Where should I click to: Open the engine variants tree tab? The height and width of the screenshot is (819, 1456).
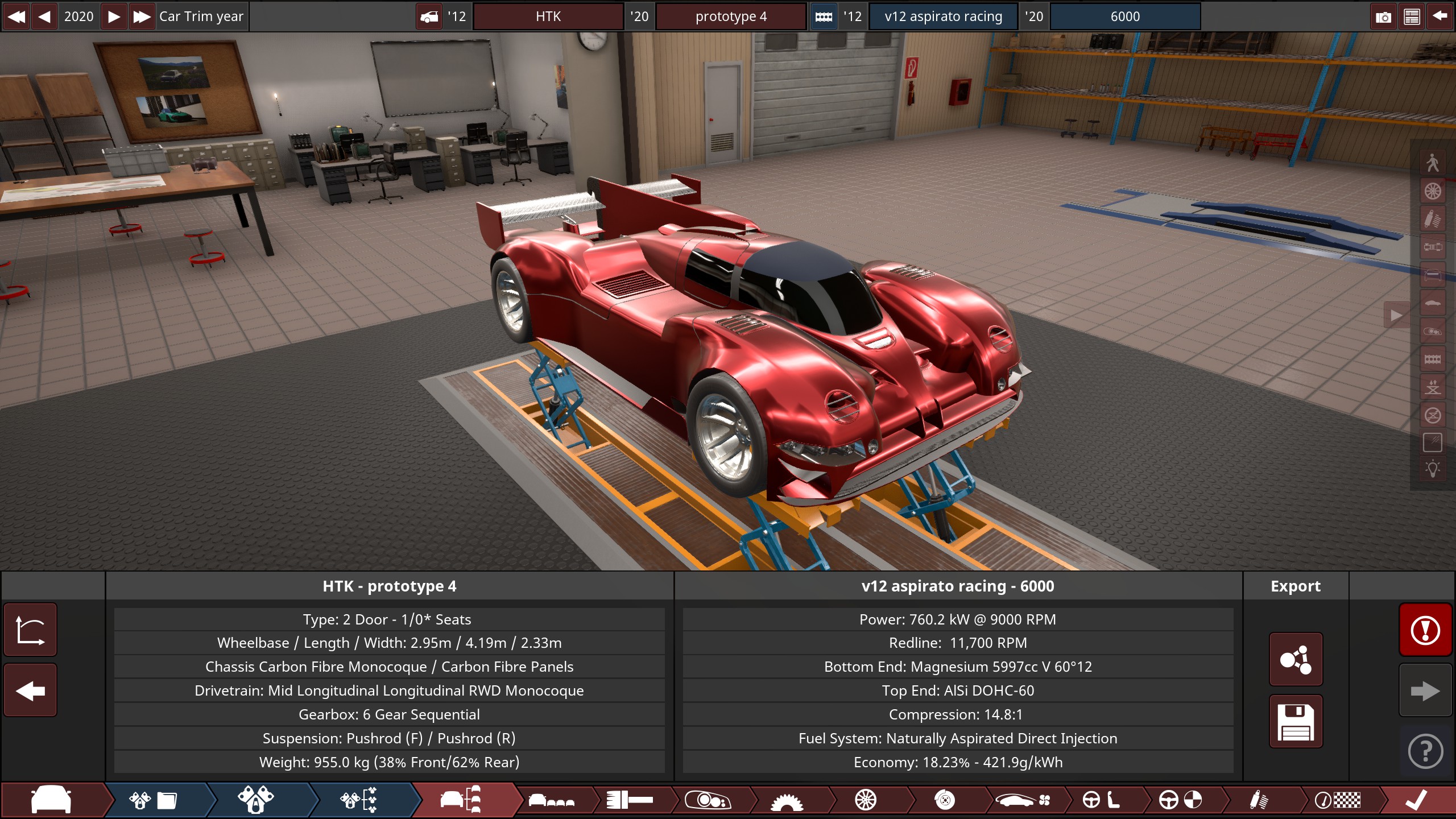(x=359, y=800)
